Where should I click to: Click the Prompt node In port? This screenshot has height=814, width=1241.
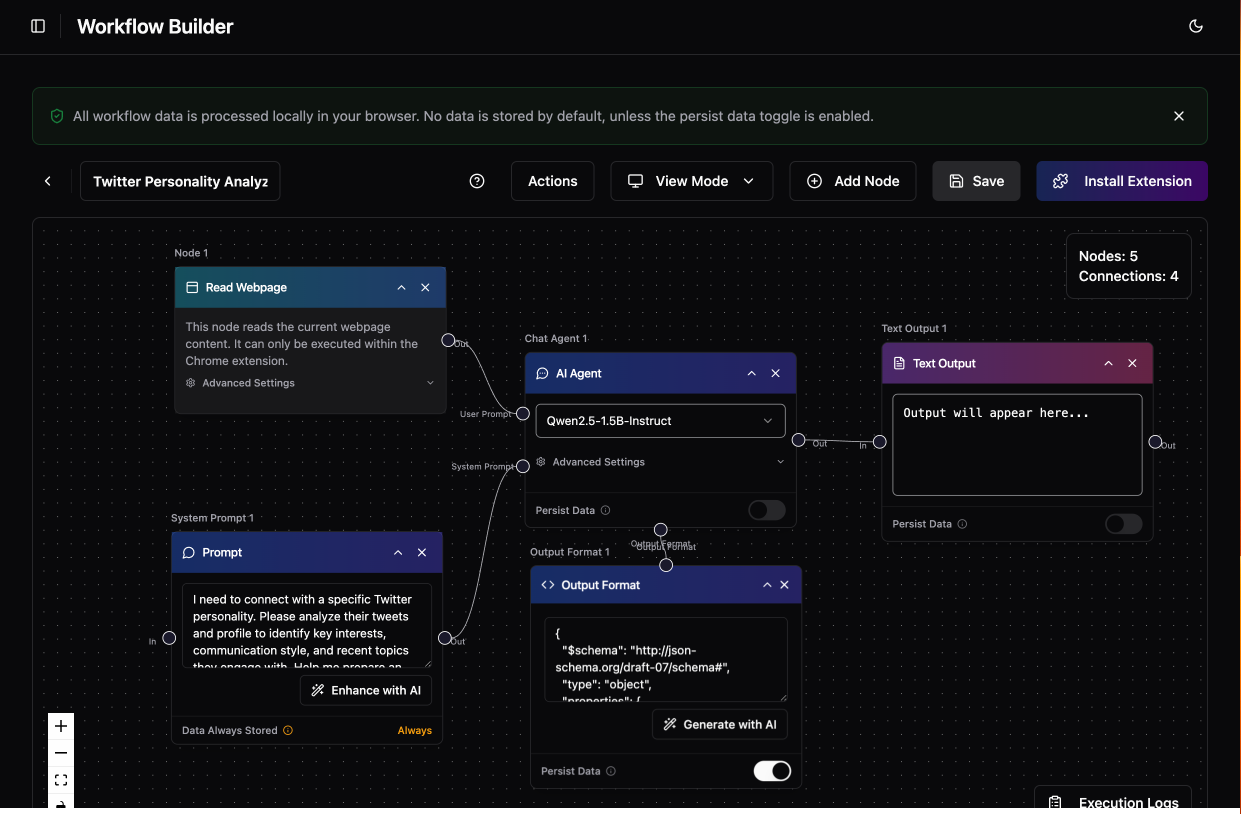click(x=169, y=638)
